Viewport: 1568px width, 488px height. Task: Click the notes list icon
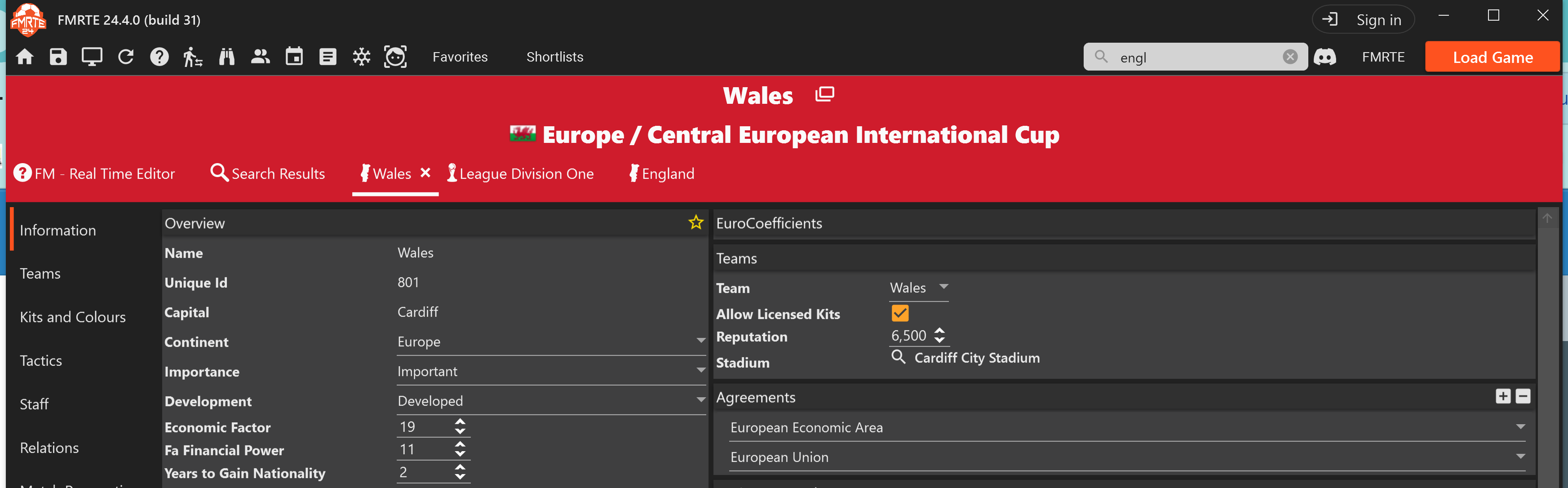click(x=328, y=57)
